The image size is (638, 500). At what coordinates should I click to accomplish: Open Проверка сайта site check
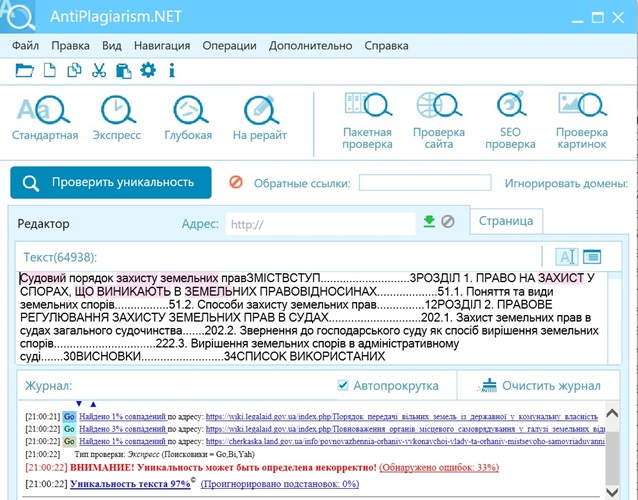[439, 121]
